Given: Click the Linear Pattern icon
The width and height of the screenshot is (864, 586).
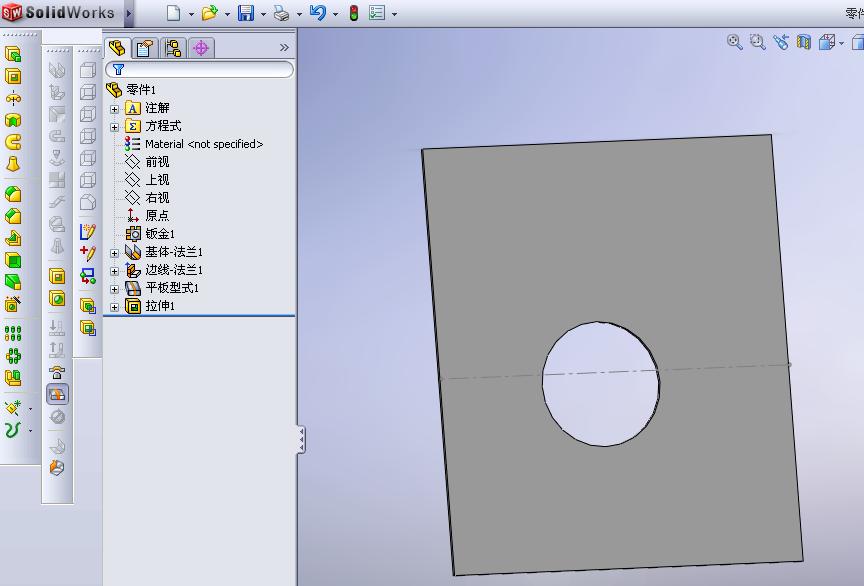Looking at the screenshot, I should (x=13, y=334).
